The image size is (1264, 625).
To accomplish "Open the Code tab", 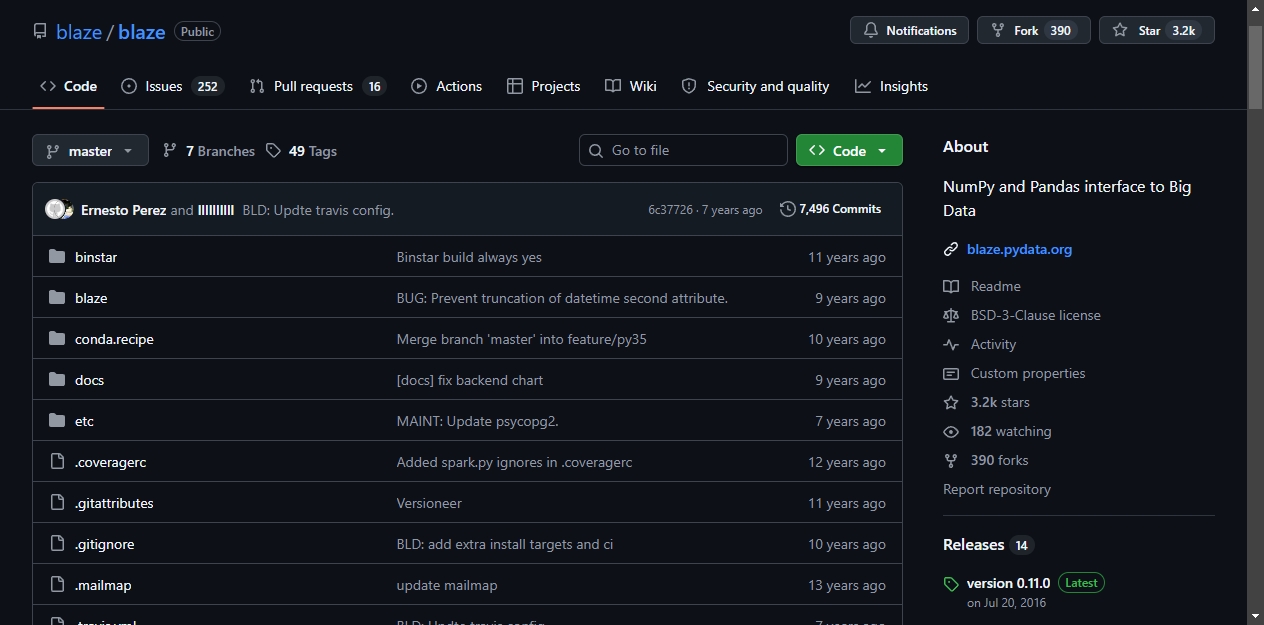I will (x=68, y=86).
